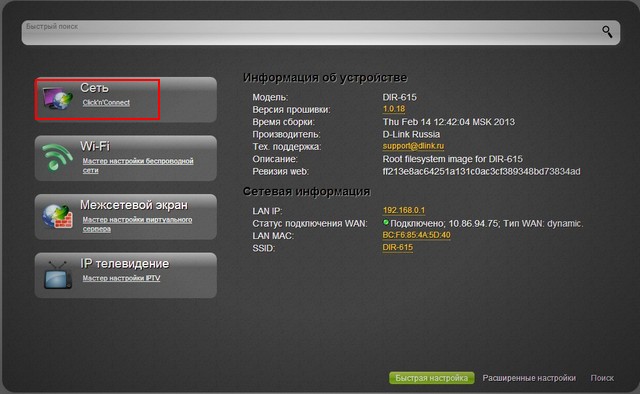Click the magnifier search icon

pos(607,32)
